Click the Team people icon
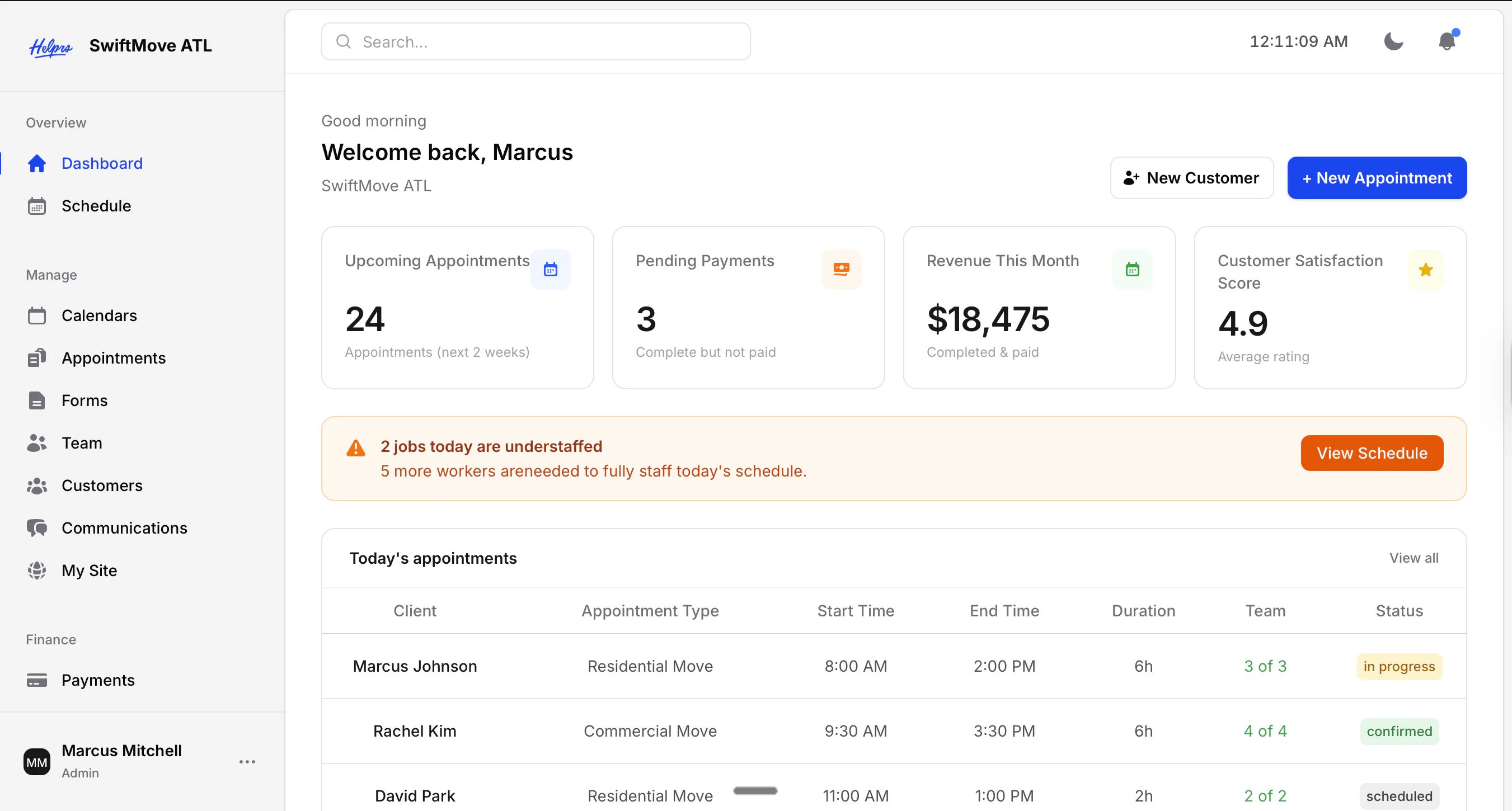1512x811 pixels. (x=37, y=443)
